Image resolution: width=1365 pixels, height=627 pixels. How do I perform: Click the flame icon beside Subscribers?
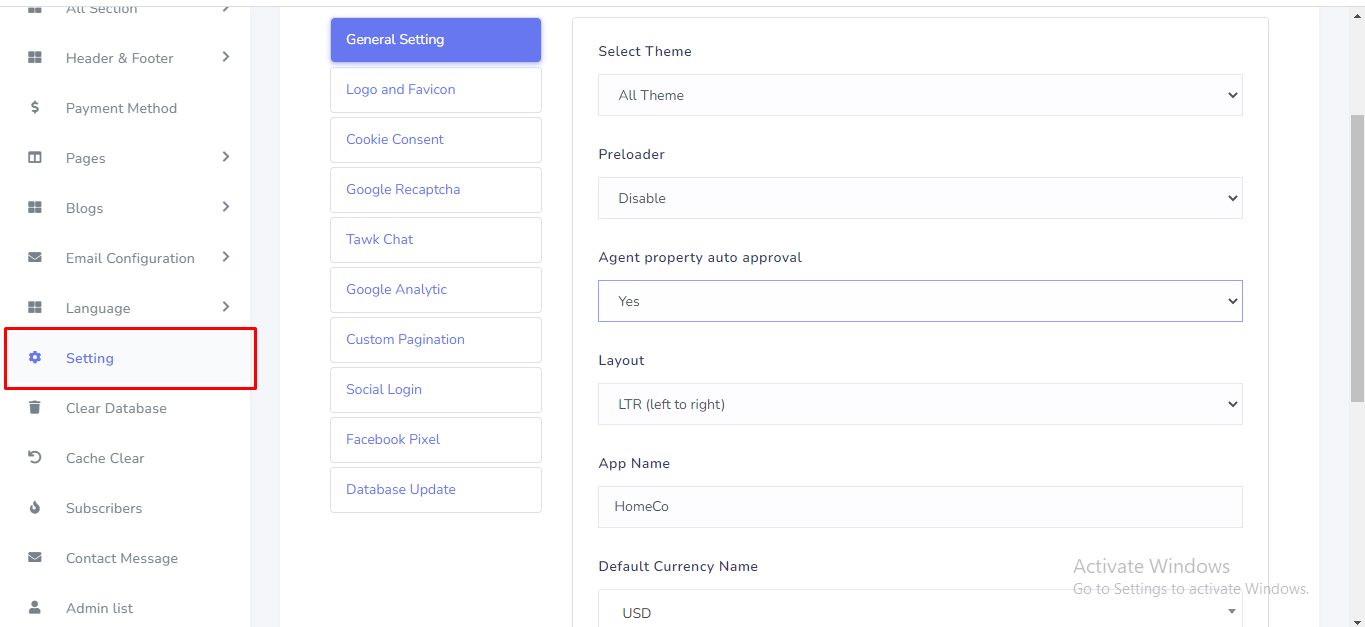(35, 508)
